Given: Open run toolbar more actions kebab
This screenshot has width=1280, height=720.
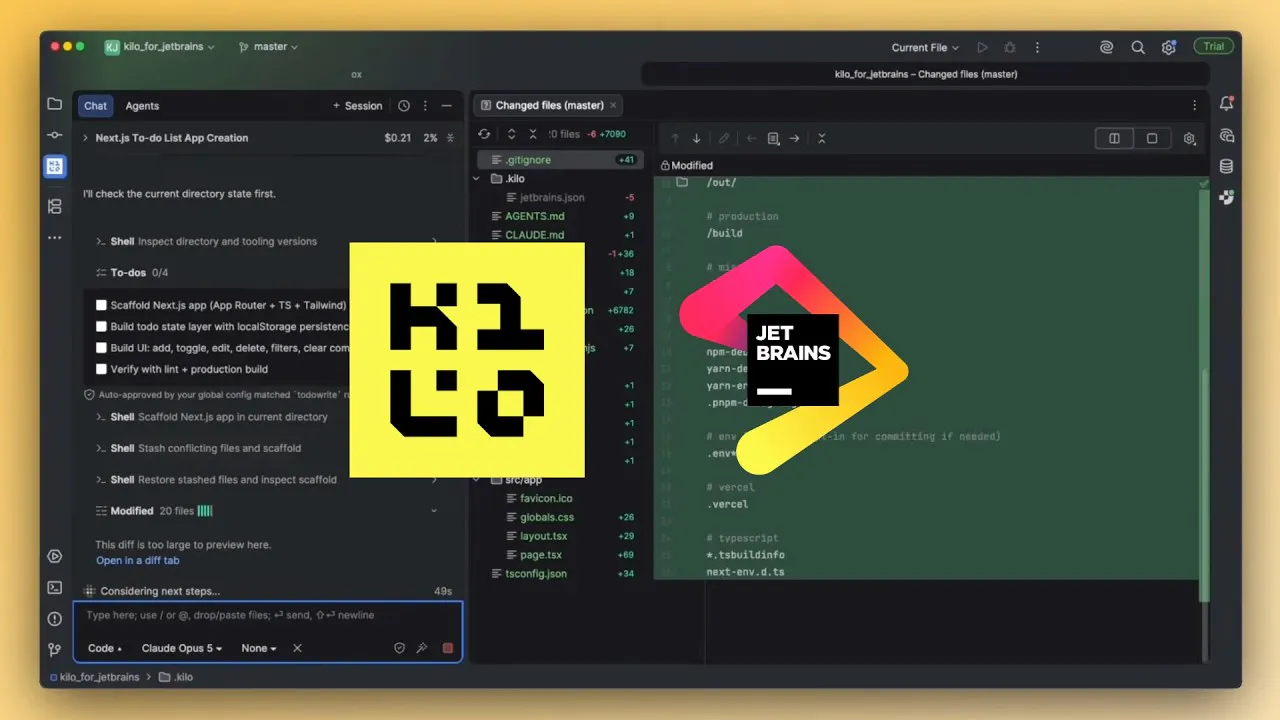Looking at the screenshot, I should (1037, 47).
